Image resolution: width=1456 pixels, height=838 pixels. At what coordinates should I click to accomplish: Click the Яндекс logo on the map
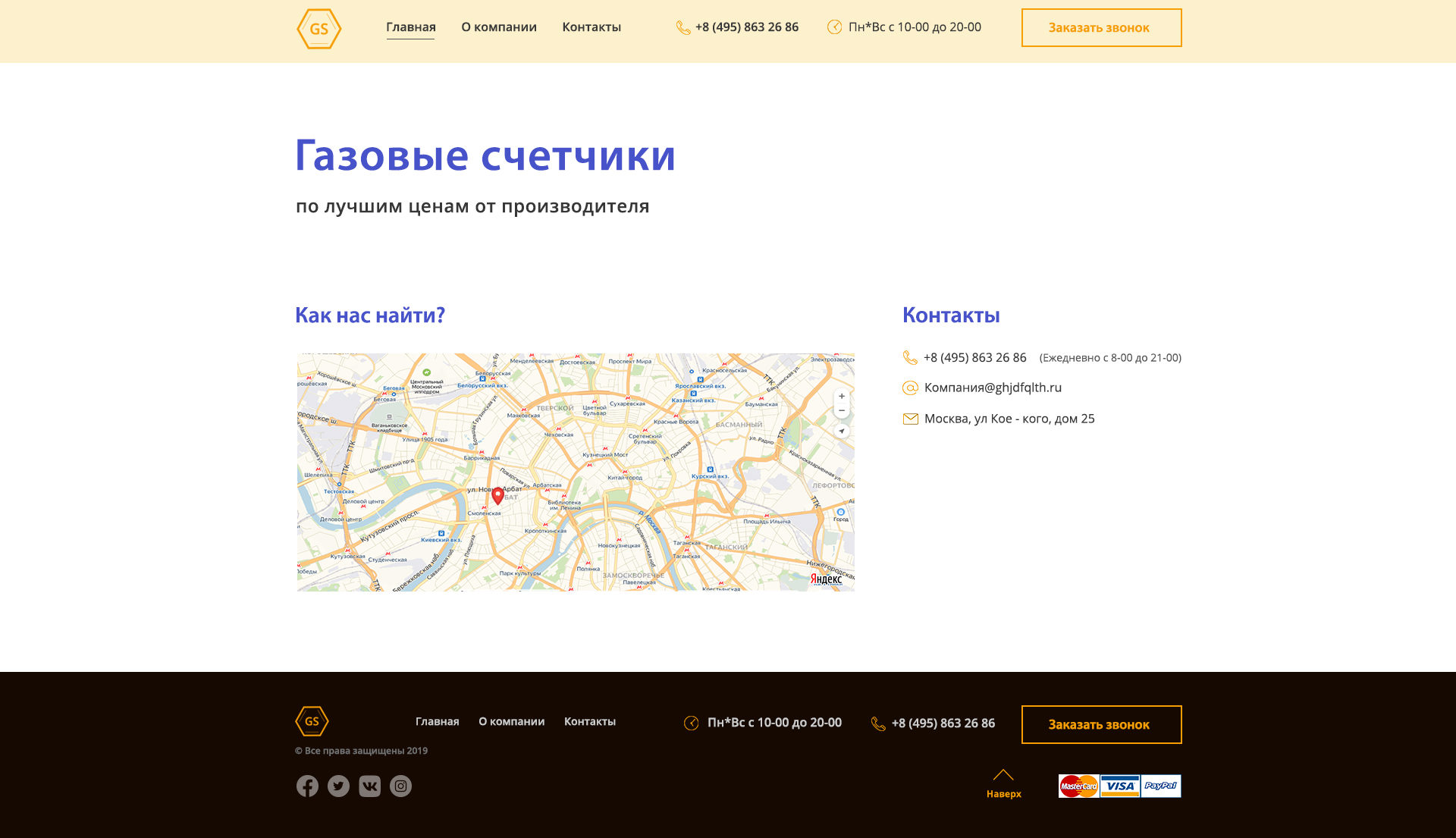coord(826,578)
